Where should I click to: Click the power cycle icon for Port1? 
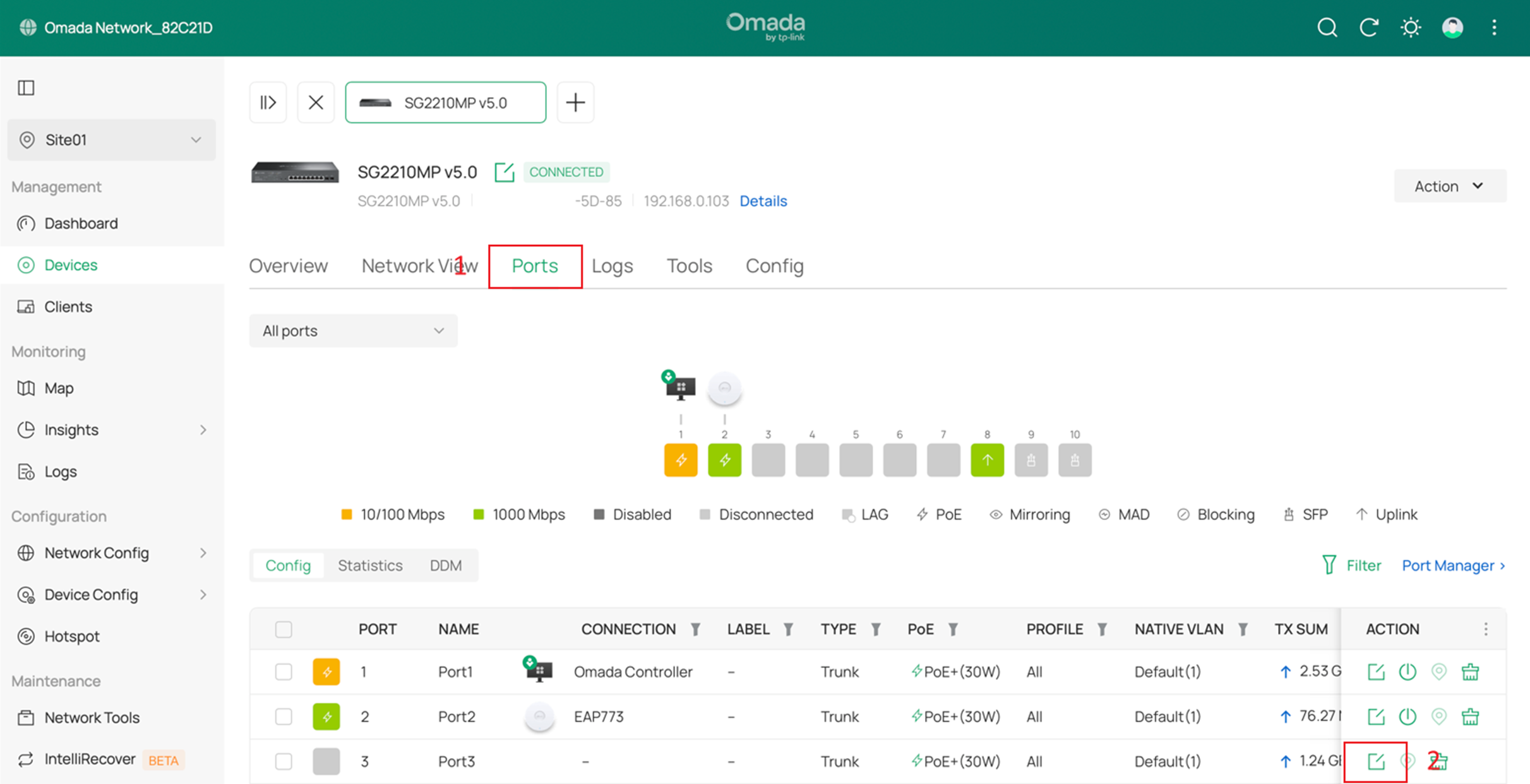tap(1407, 672)
